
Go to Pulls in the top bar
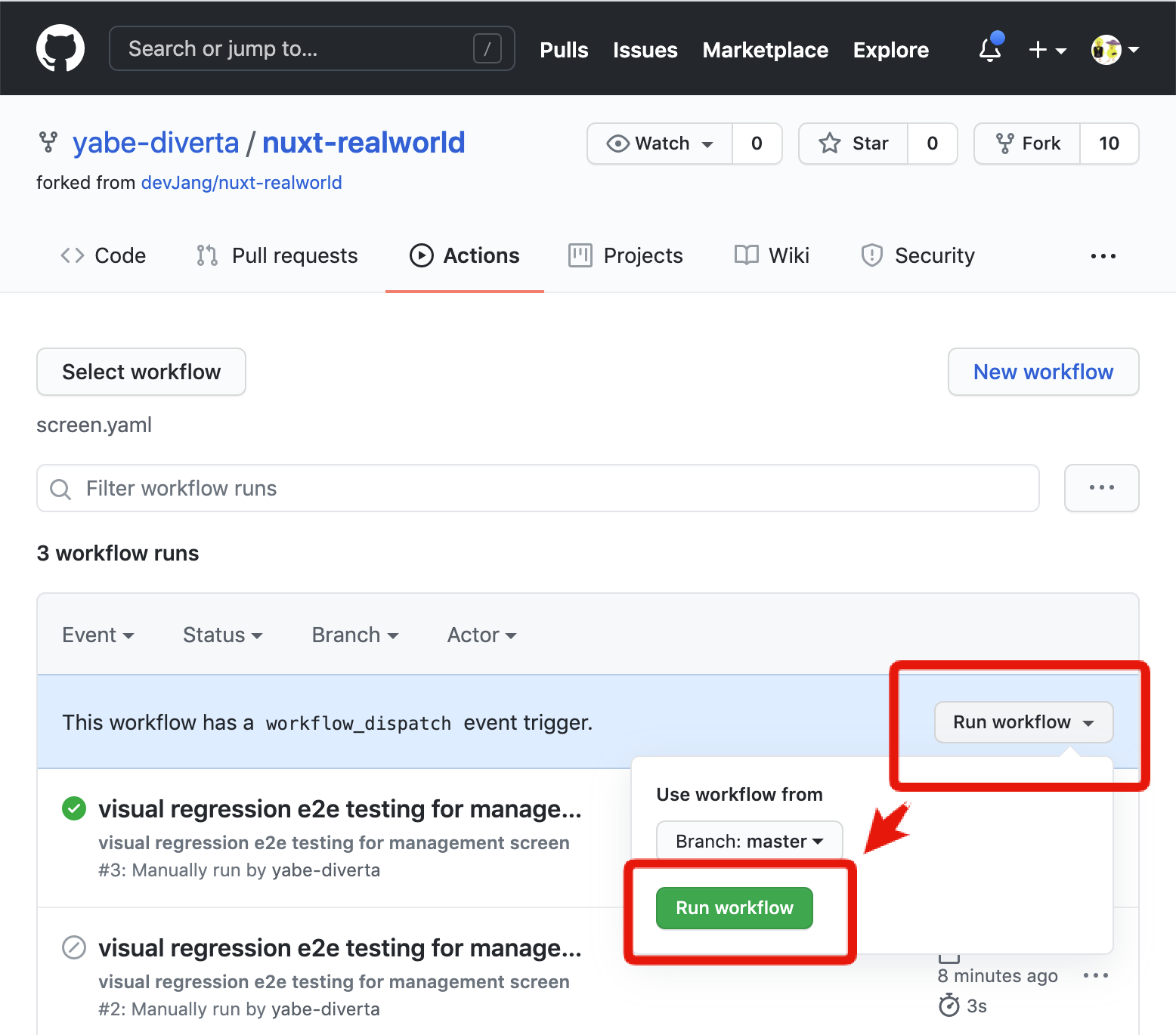coord(564,50)
